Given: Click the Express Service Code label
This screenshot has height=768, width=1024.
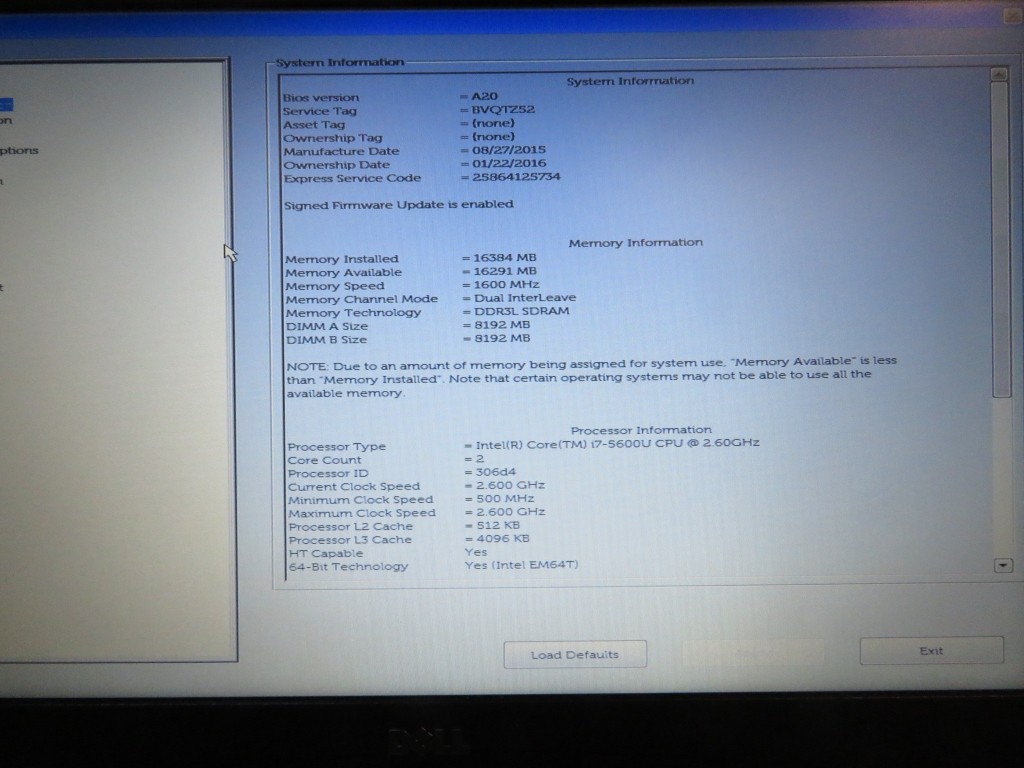Looking at the screenshot, I should [352, 178].
